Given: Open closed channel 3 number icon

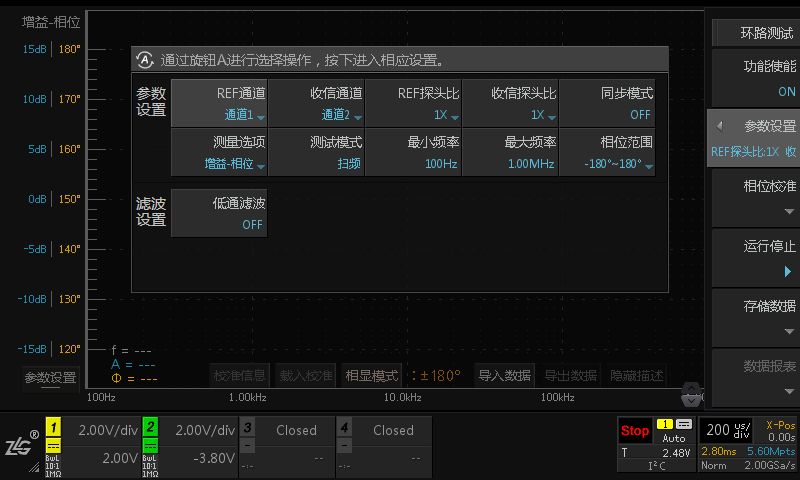Looking at the screenshot, I should coord(247,427).
